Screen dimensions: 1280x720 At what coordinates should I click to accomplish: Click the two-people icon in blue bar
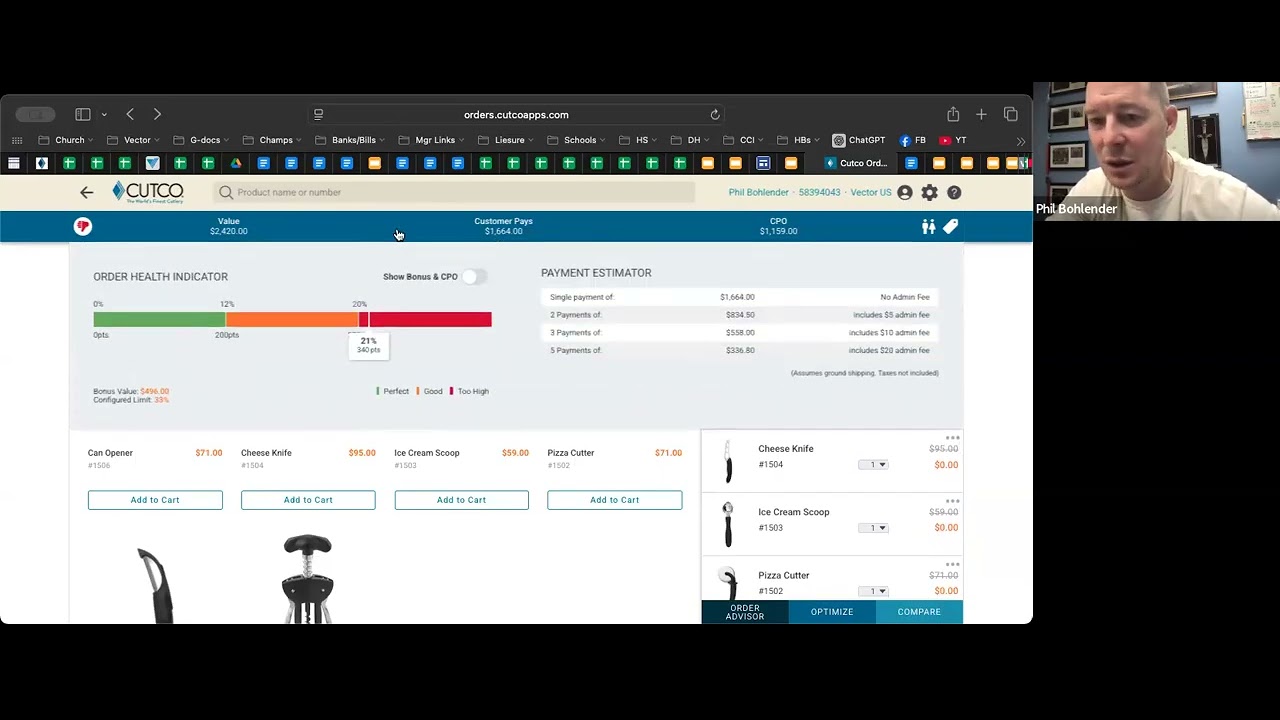pyautogui.click(x=928, y=227)
